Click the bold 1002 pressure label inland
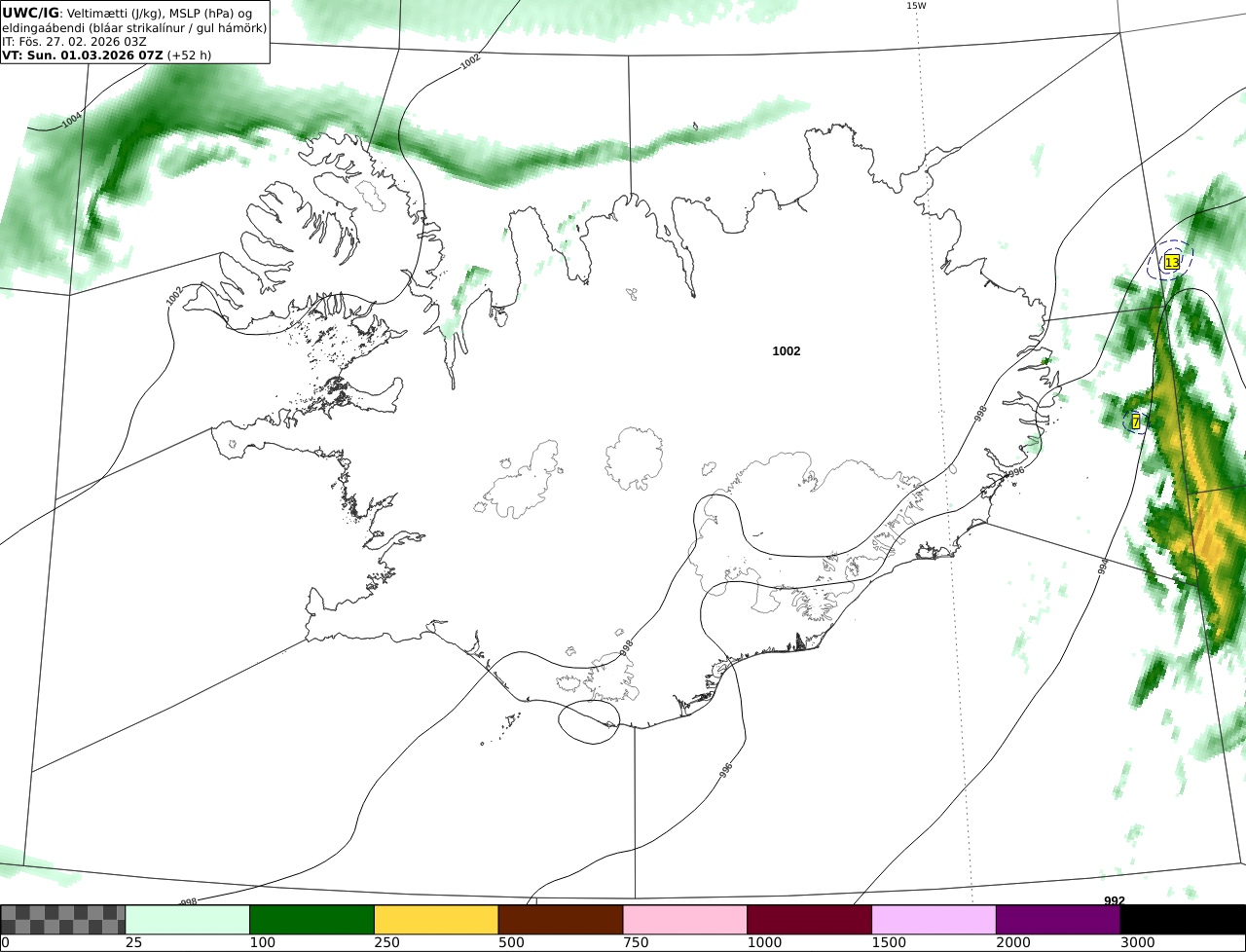Viewport: 1246px width, 952px height. click(x=787, y=351)
